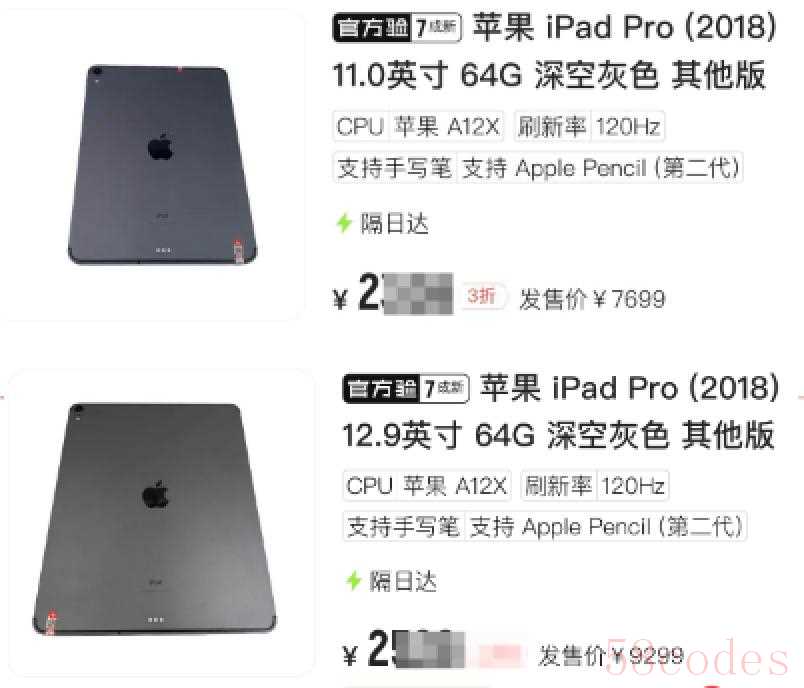
Task: Click the second listing's 官方验 badge
Action: (381, 389)
